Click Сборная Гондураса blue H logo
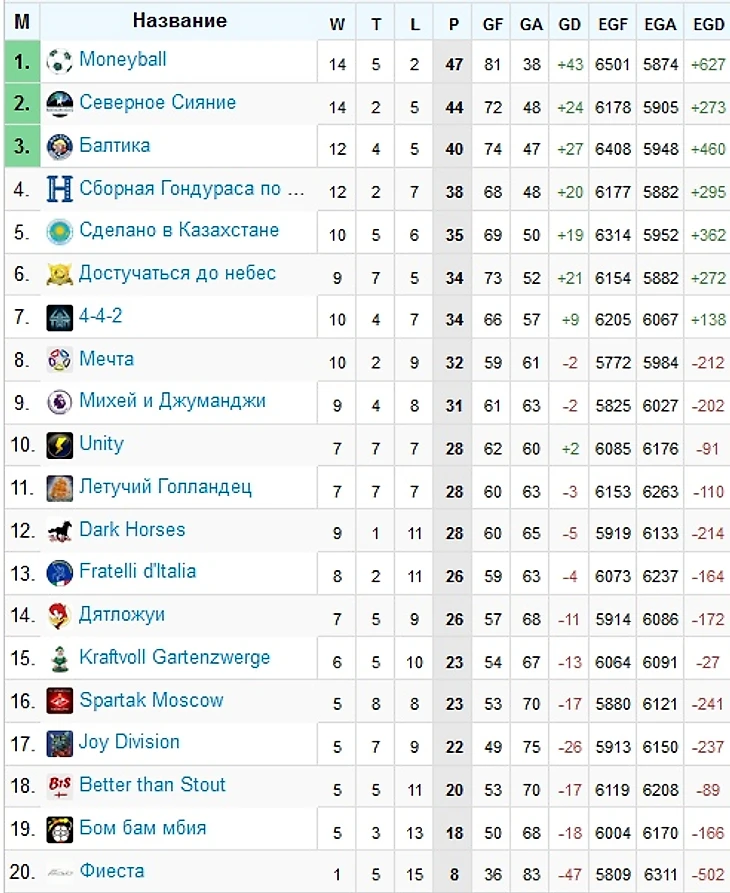This screenshot has height=893, width=730. [60, 190]
